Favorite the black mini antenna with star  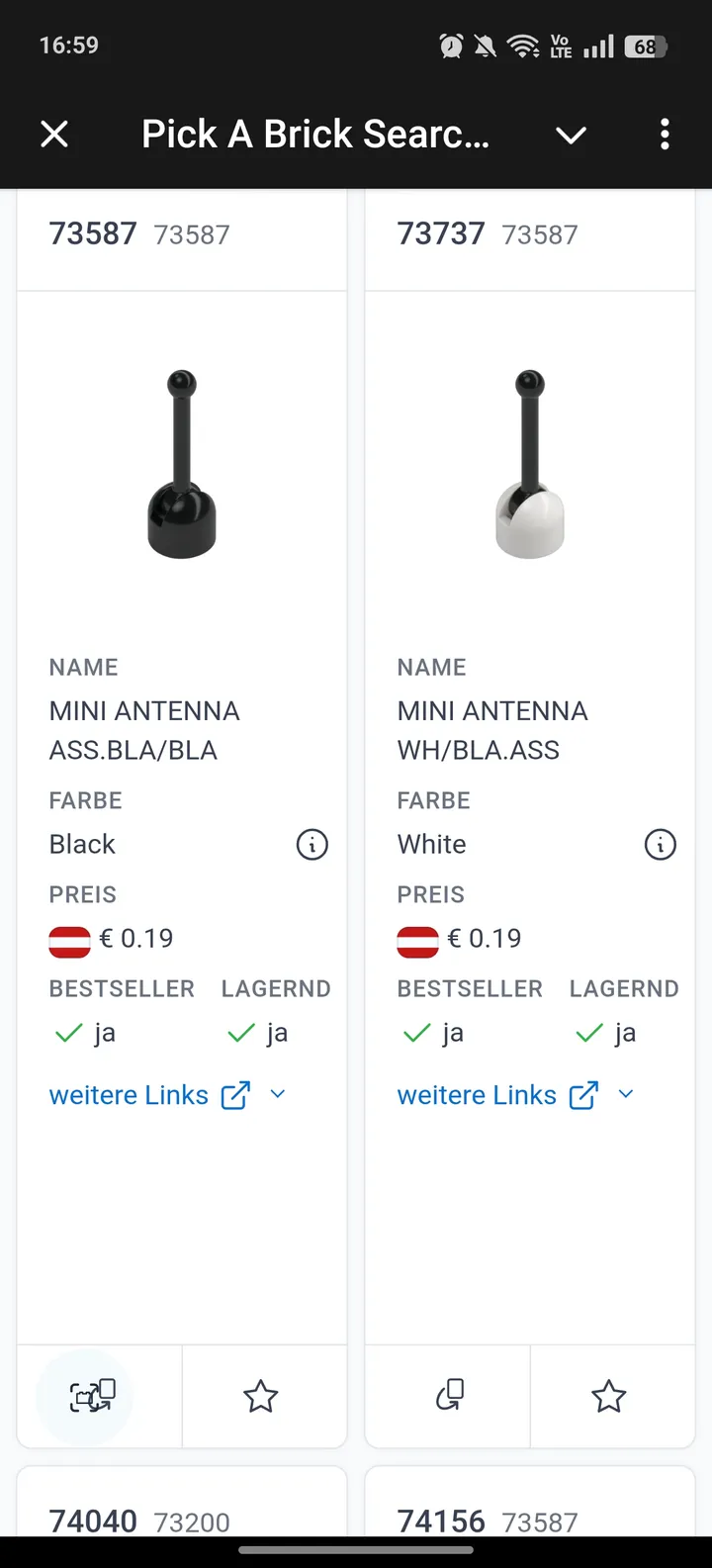[x=261, y=1396]
